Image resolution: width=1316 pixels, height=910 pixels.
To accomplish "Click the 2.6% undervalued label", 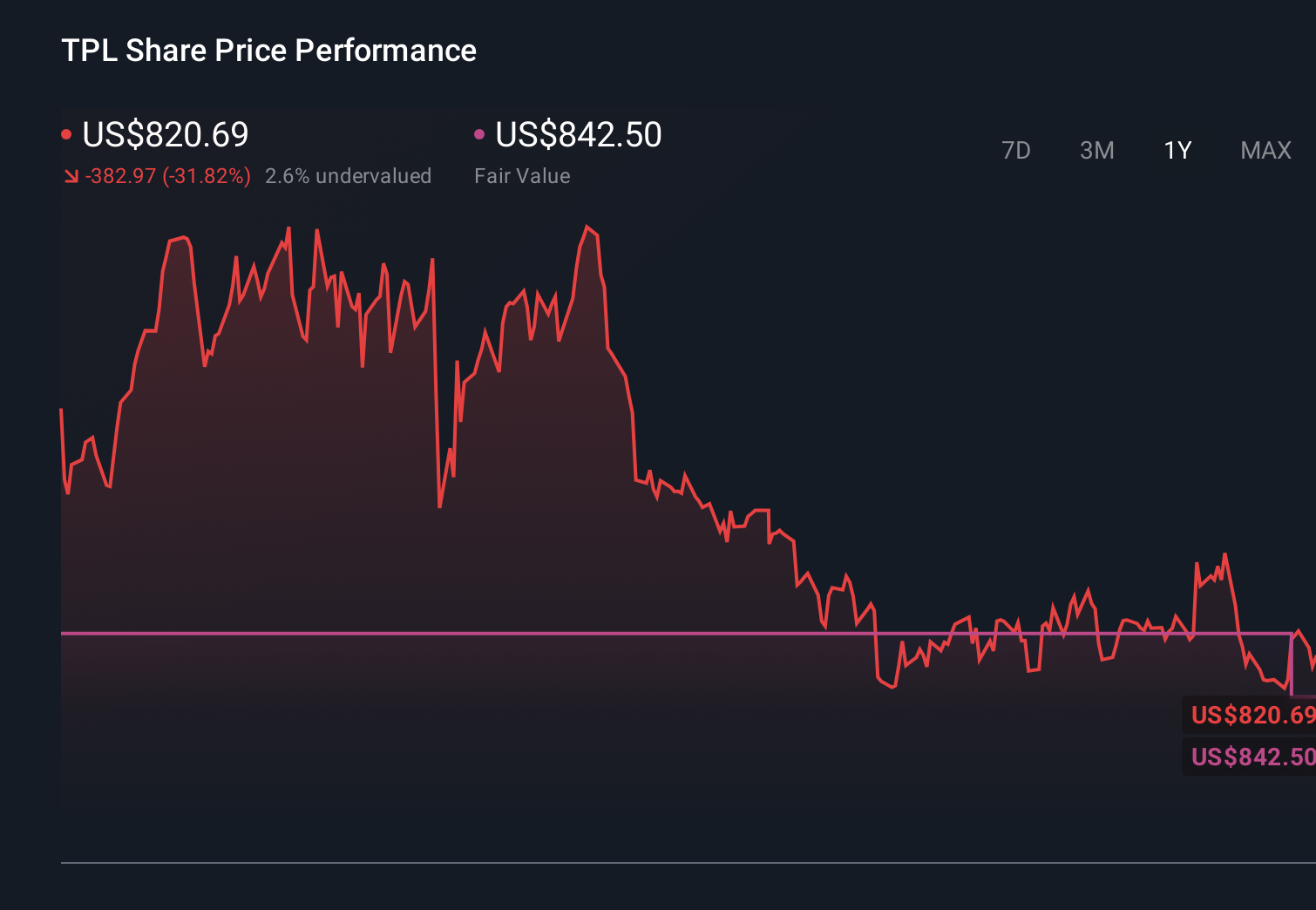I will [349, 175].
